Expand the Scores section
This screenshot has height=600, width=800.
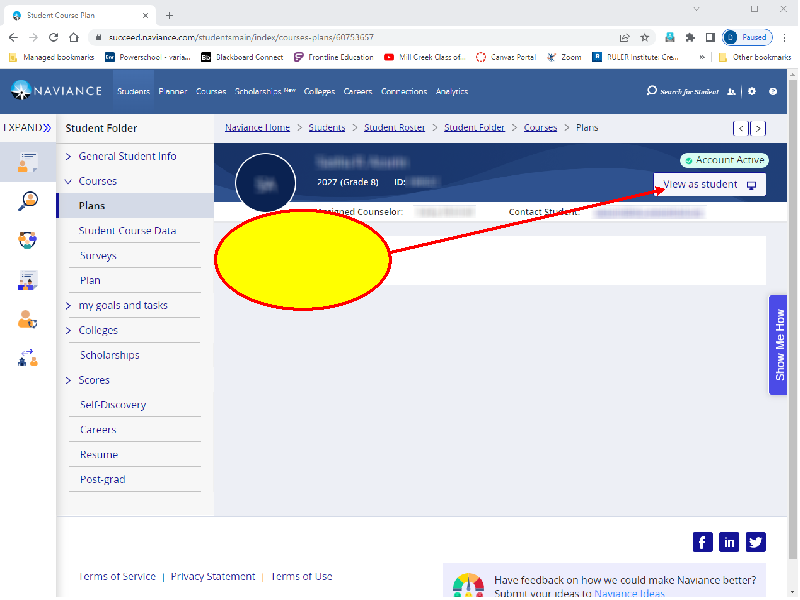pos(68,380)
